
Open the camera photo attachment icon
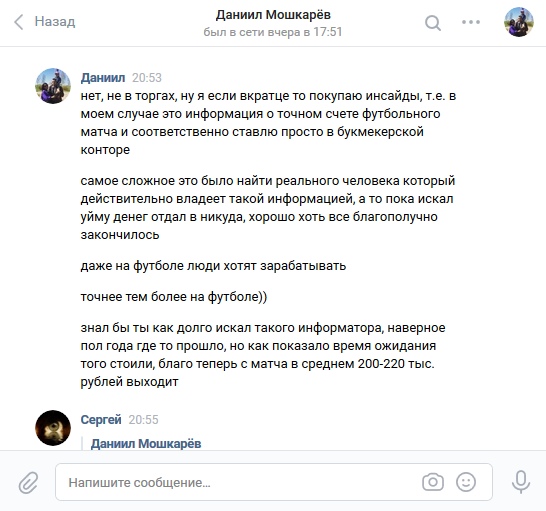tap(433, 482)
